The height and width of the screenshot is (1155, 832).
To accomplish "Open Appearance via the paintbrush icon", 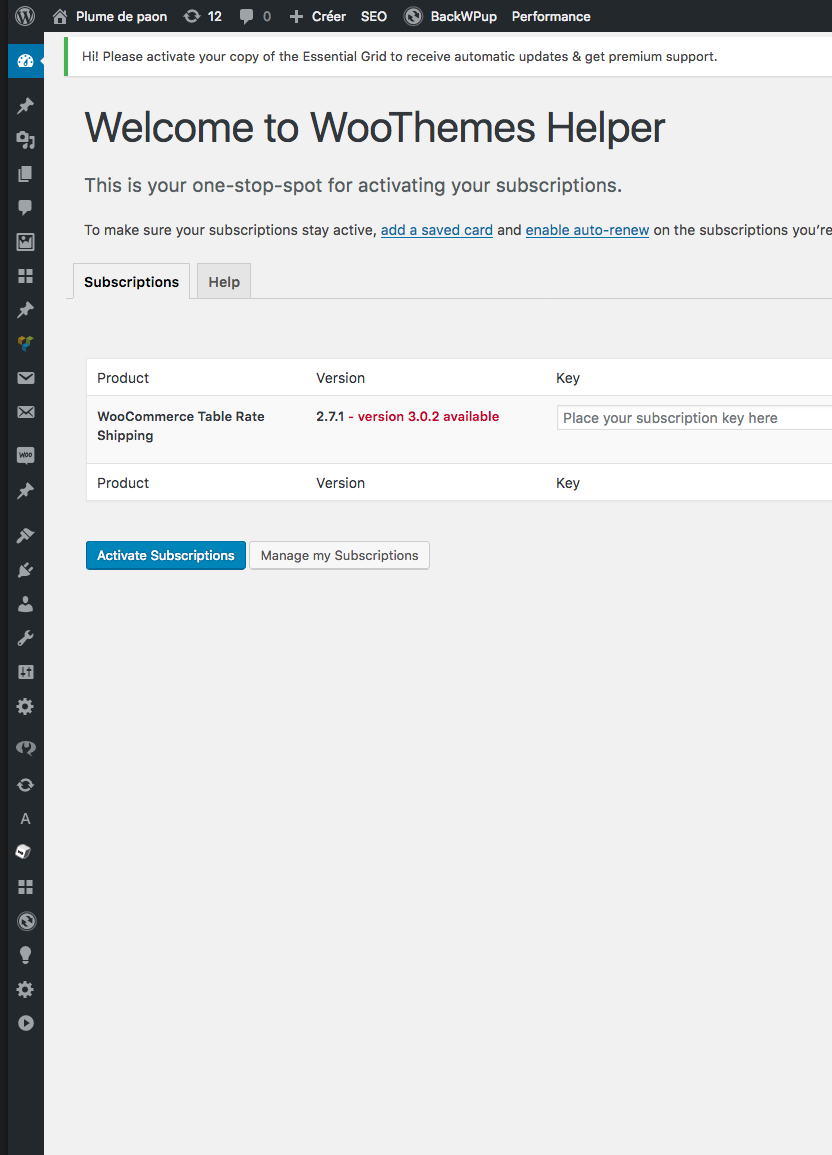I will [x=25, y=536].
